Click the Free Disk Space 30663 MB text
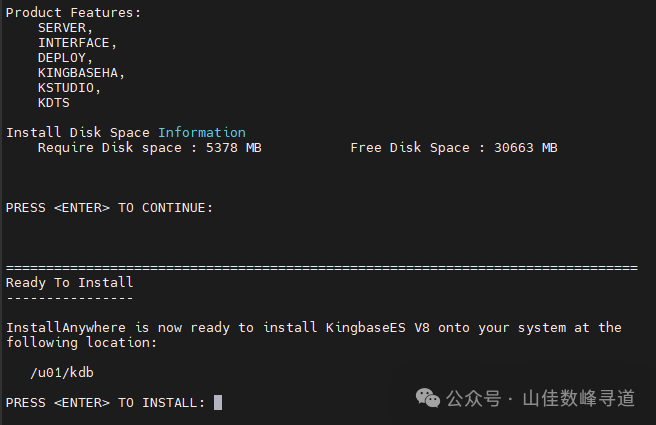The width and height of the screenshot is (656, 425). pyautogui.click(x=454, y=147)
